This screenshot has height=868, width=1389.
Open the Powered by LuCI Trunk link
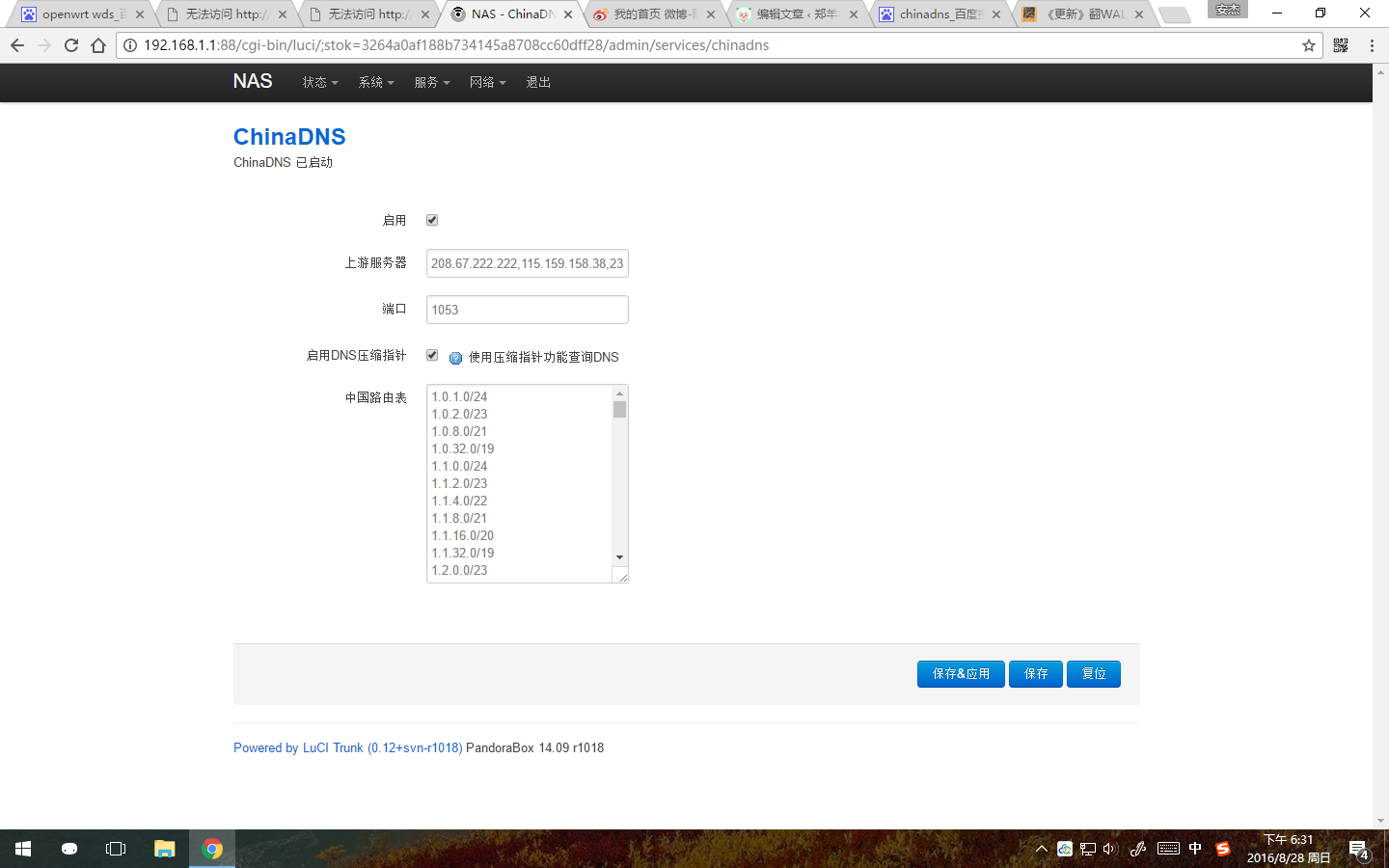pos(348,748)
